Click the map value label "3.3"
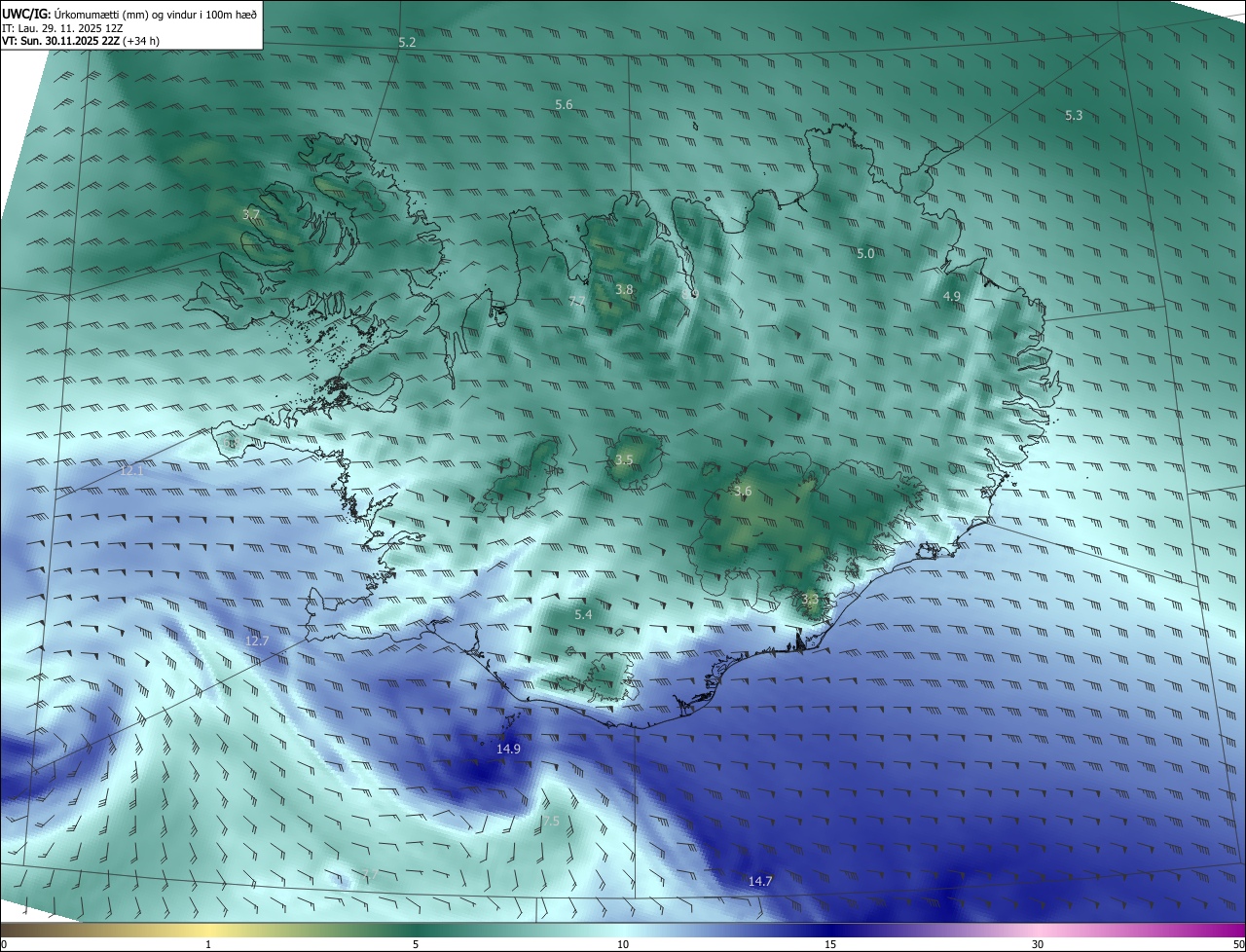This screenshot has width=1246, height=952. click(809, 599)
